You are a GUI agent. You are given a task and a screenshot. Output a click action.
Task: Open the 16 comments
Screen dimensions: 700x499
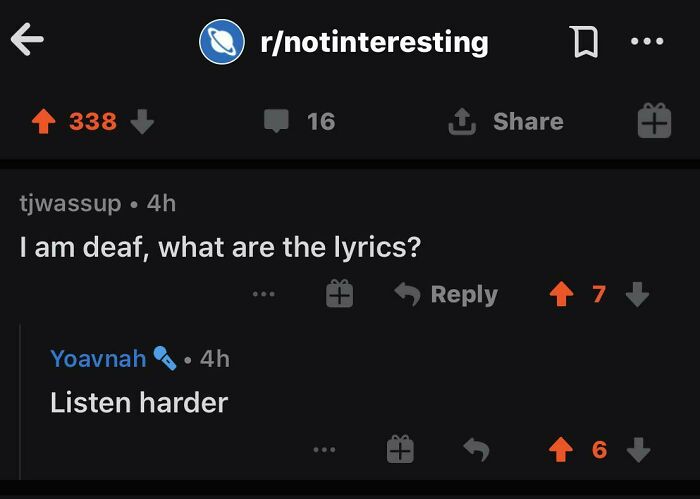point(300,122)
